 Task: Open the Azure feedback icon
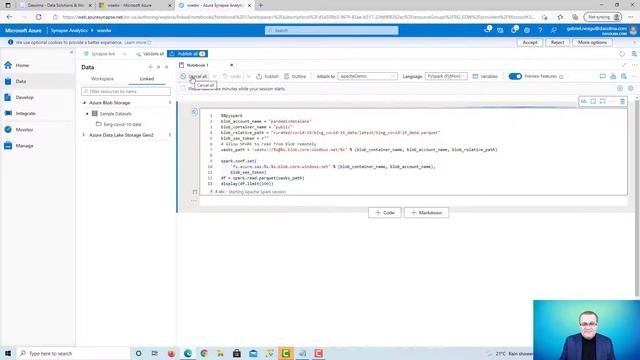[x=553, y=30]
